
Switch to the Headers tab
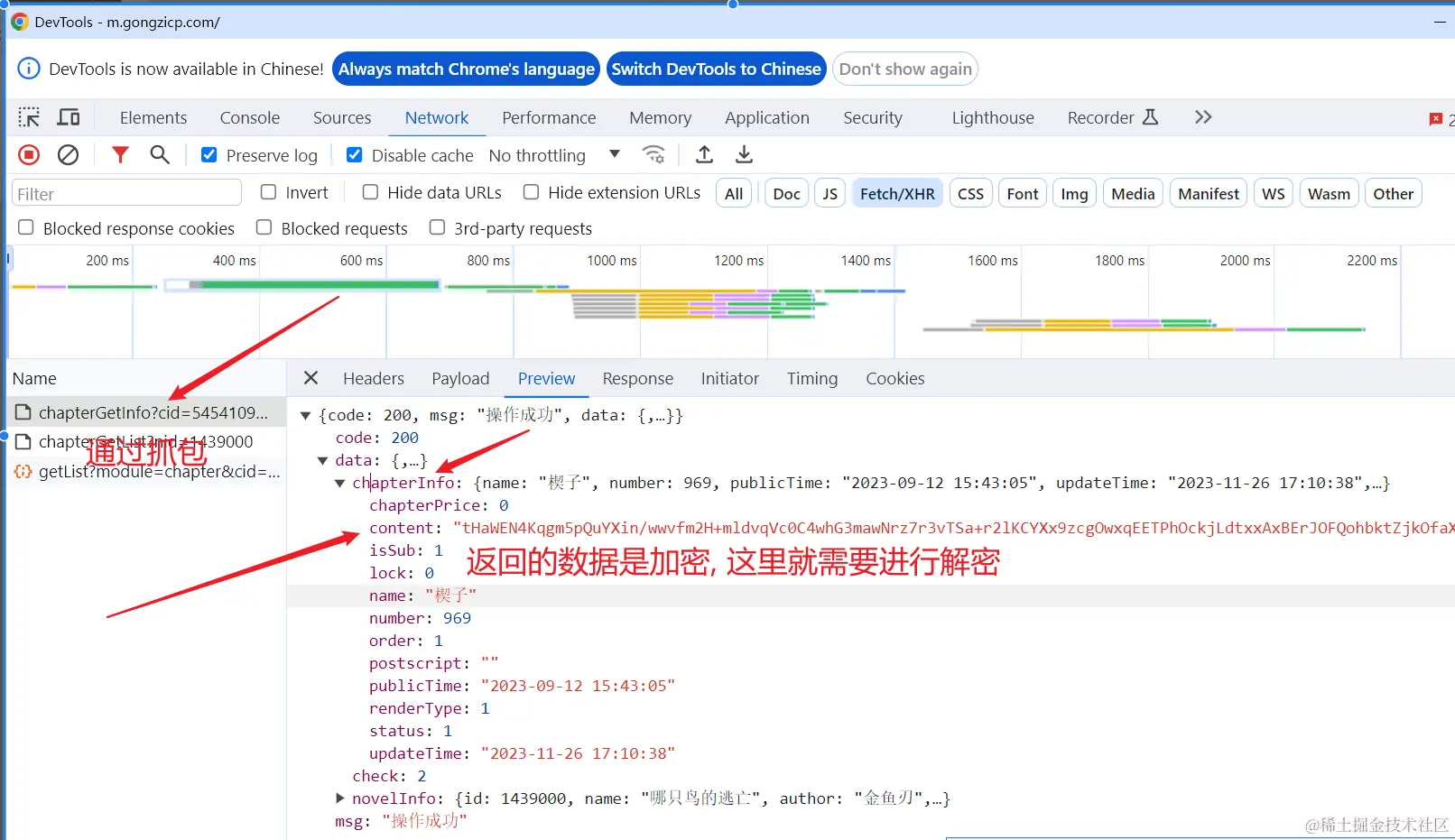coord(374,378)
